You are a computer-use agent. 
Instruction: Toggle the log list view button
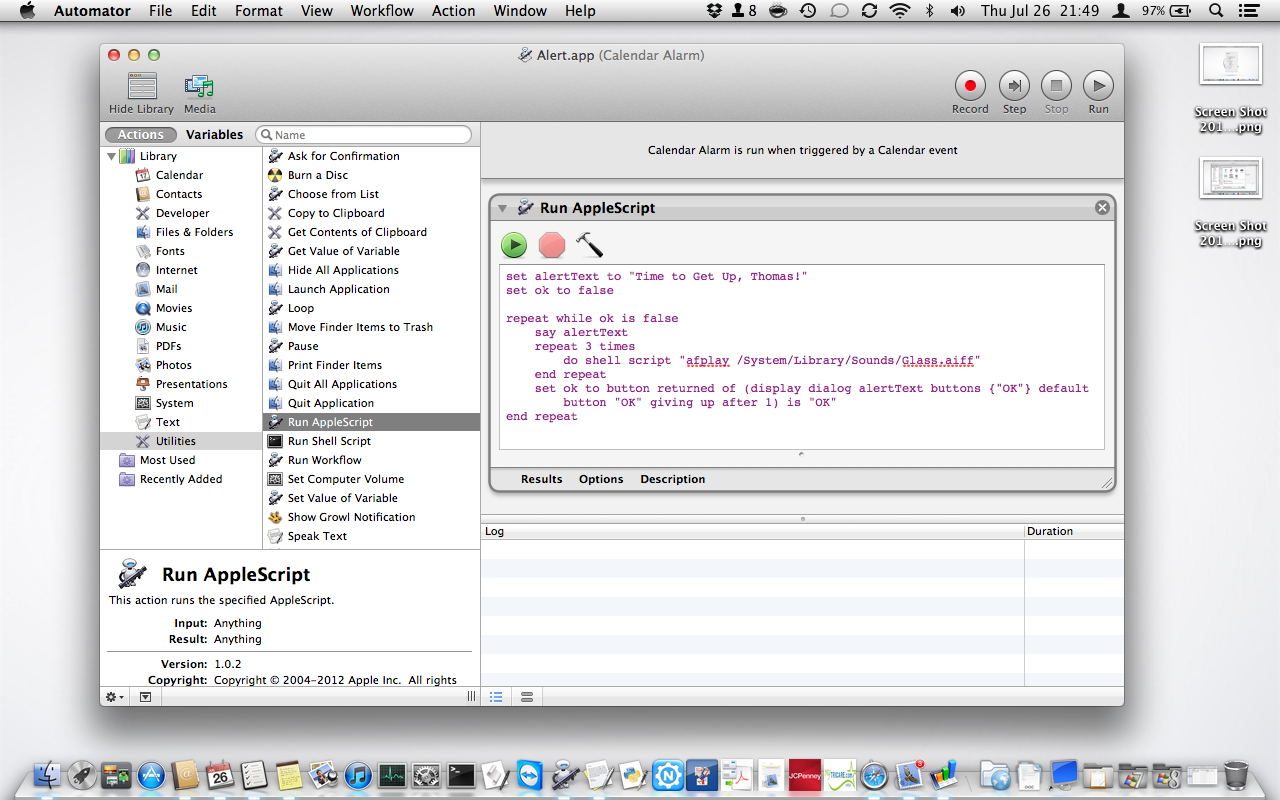pos(496,697)
